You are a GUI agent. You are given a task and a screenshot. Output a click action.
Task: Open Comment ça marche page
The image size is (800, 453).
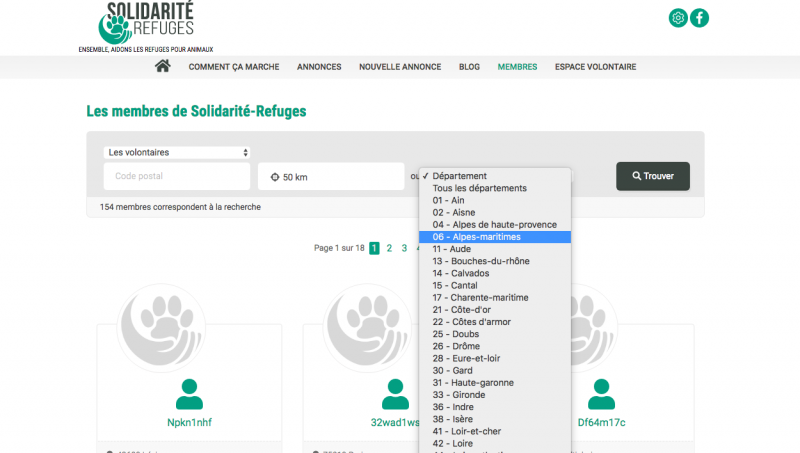tap(233, 67)
